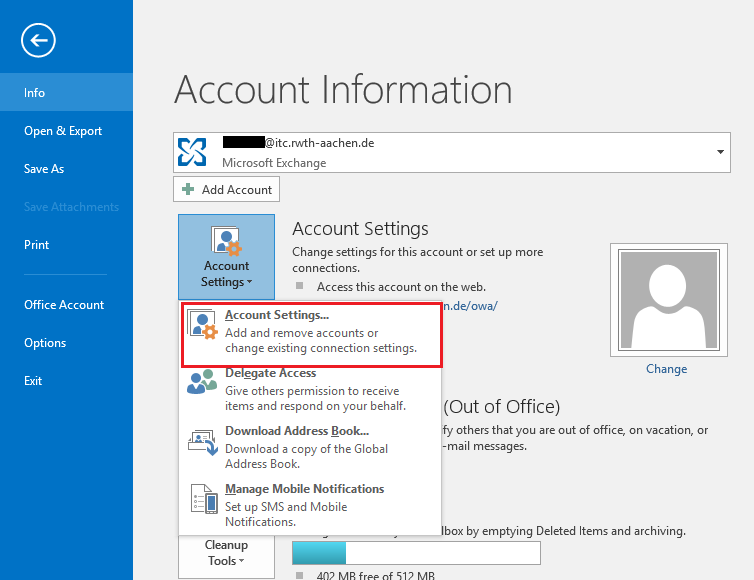754x580 pixels.
Task: Click the '402 MB free of 512 MB' text
Action: (x=376, y=575)
